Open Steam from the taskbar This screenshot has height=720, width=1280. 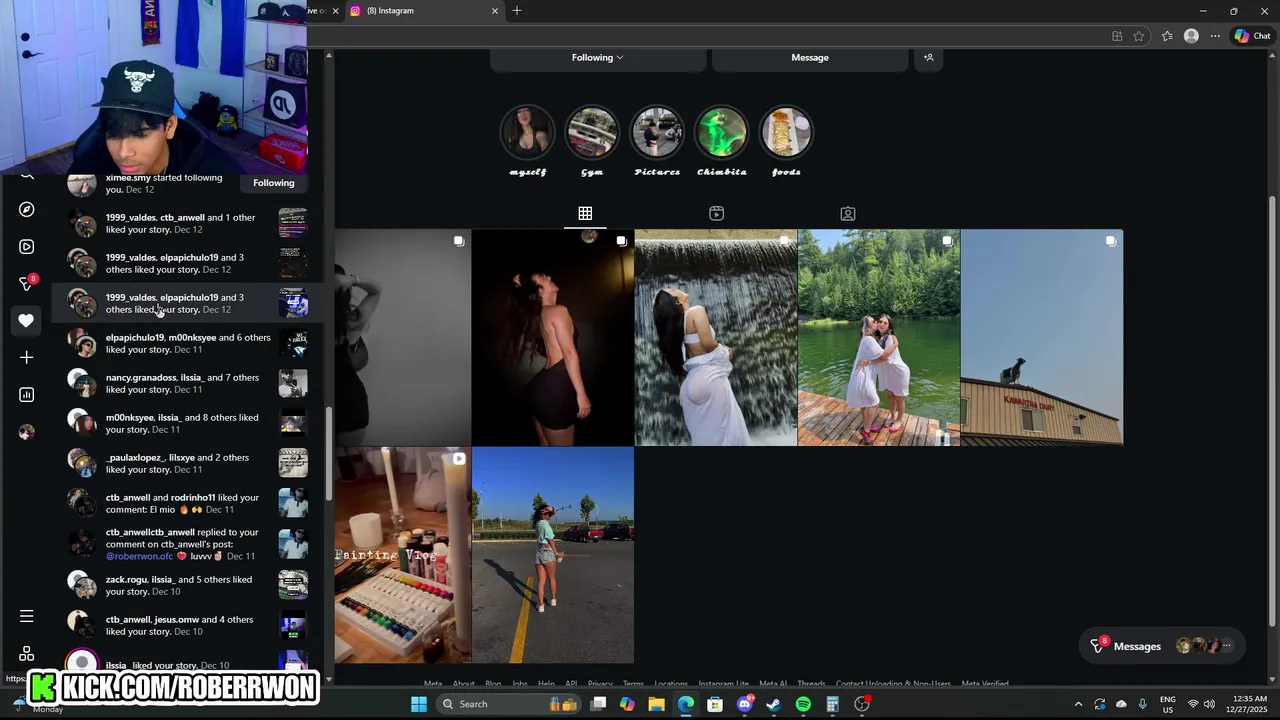773,704
